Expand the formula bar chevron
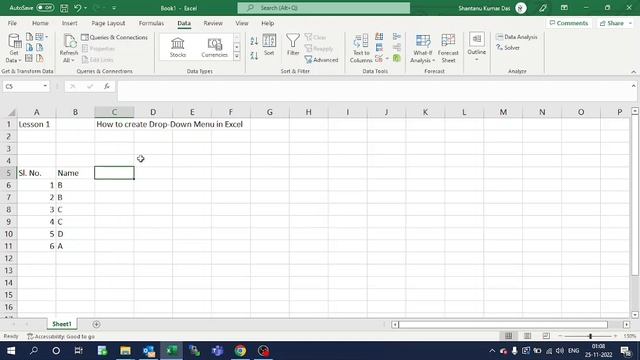640x360 pixels. (633, 86)
